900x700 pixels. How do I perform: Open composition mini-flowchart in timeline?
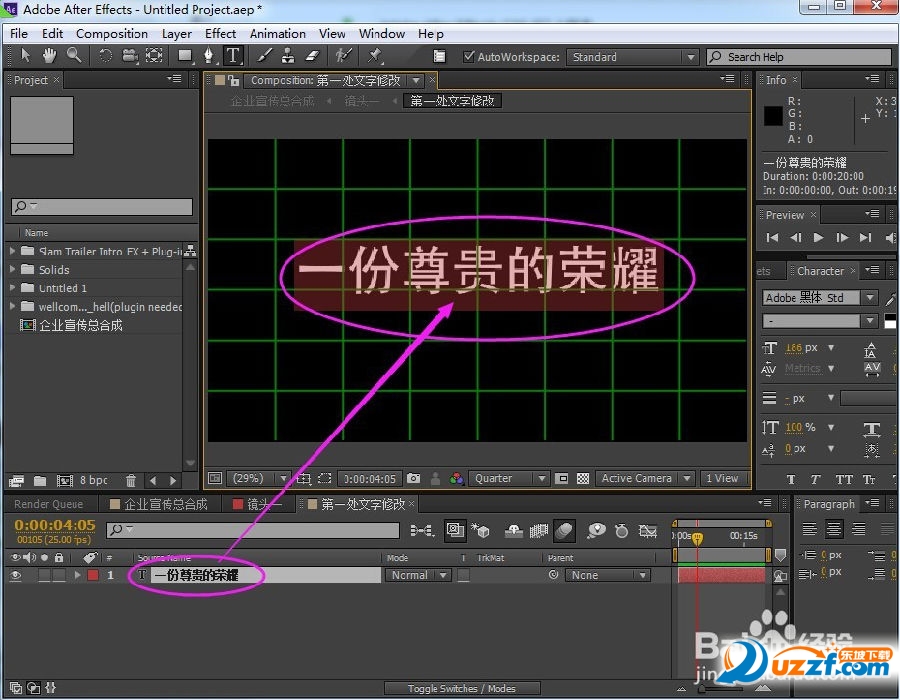pos(422,531)
